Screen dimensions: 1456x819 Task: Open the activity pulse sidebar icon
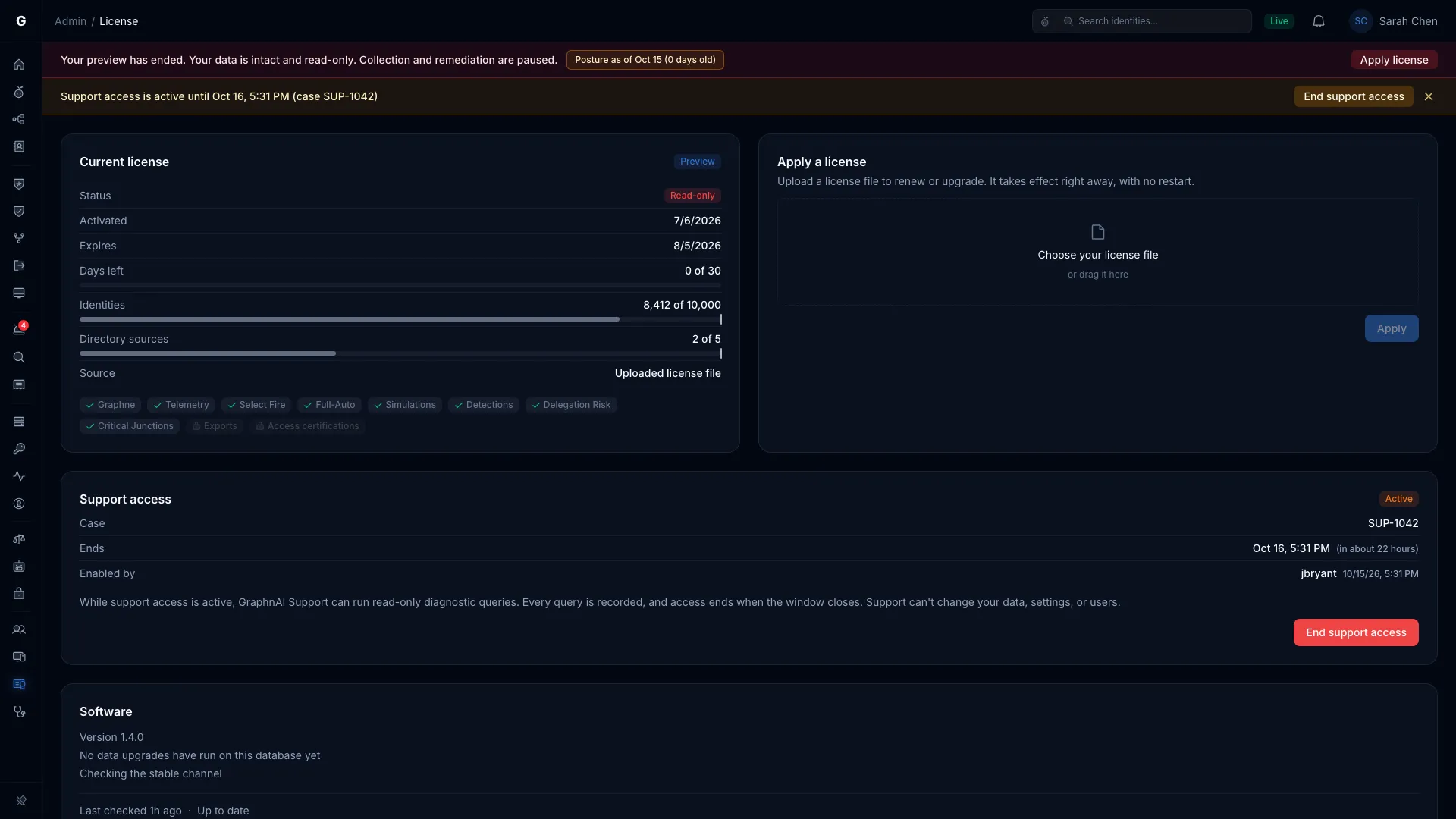click(x=19, y=476)
